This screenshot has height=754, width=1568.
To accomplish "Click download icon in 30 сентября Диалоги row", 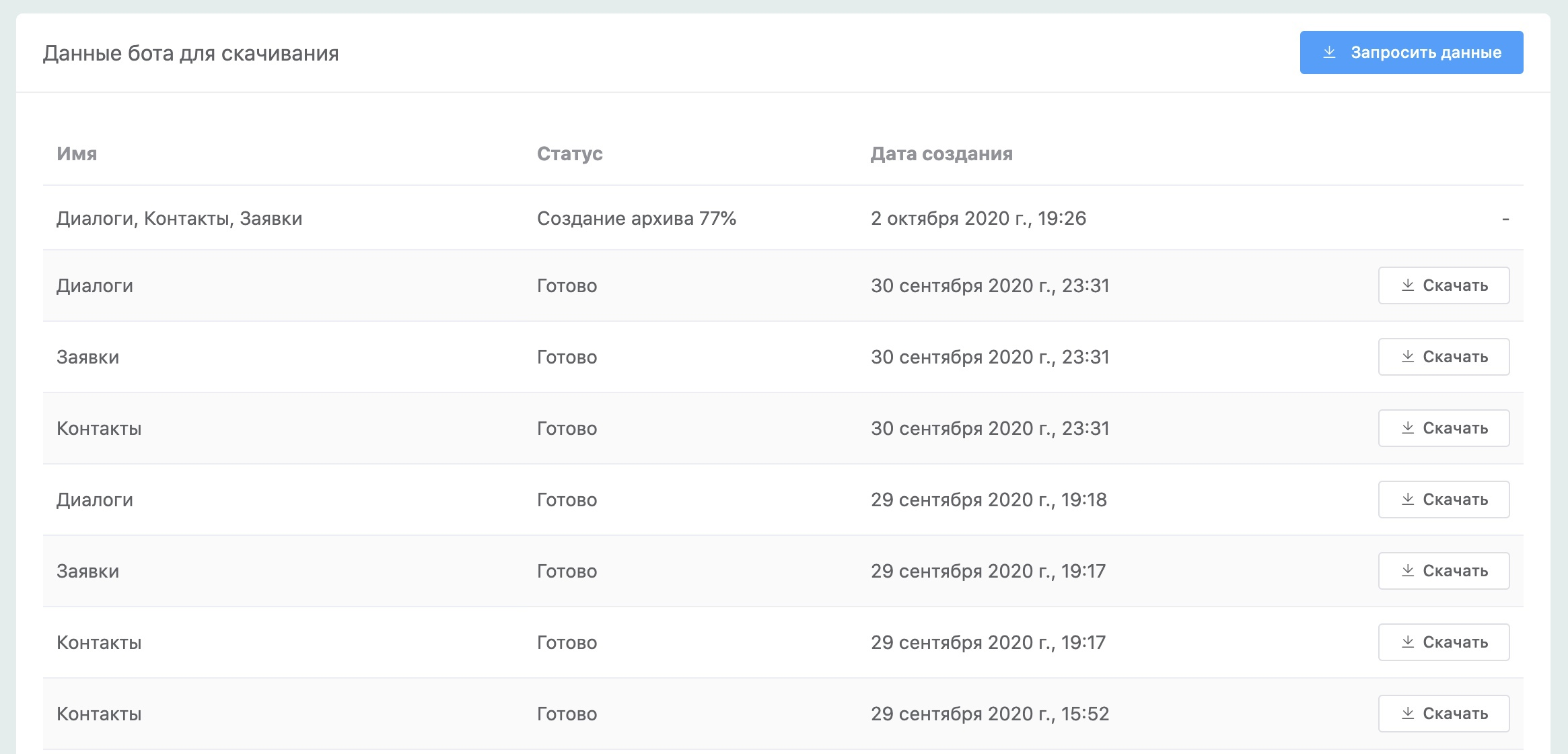I will pyautogui.click(x=1408, y=285).
